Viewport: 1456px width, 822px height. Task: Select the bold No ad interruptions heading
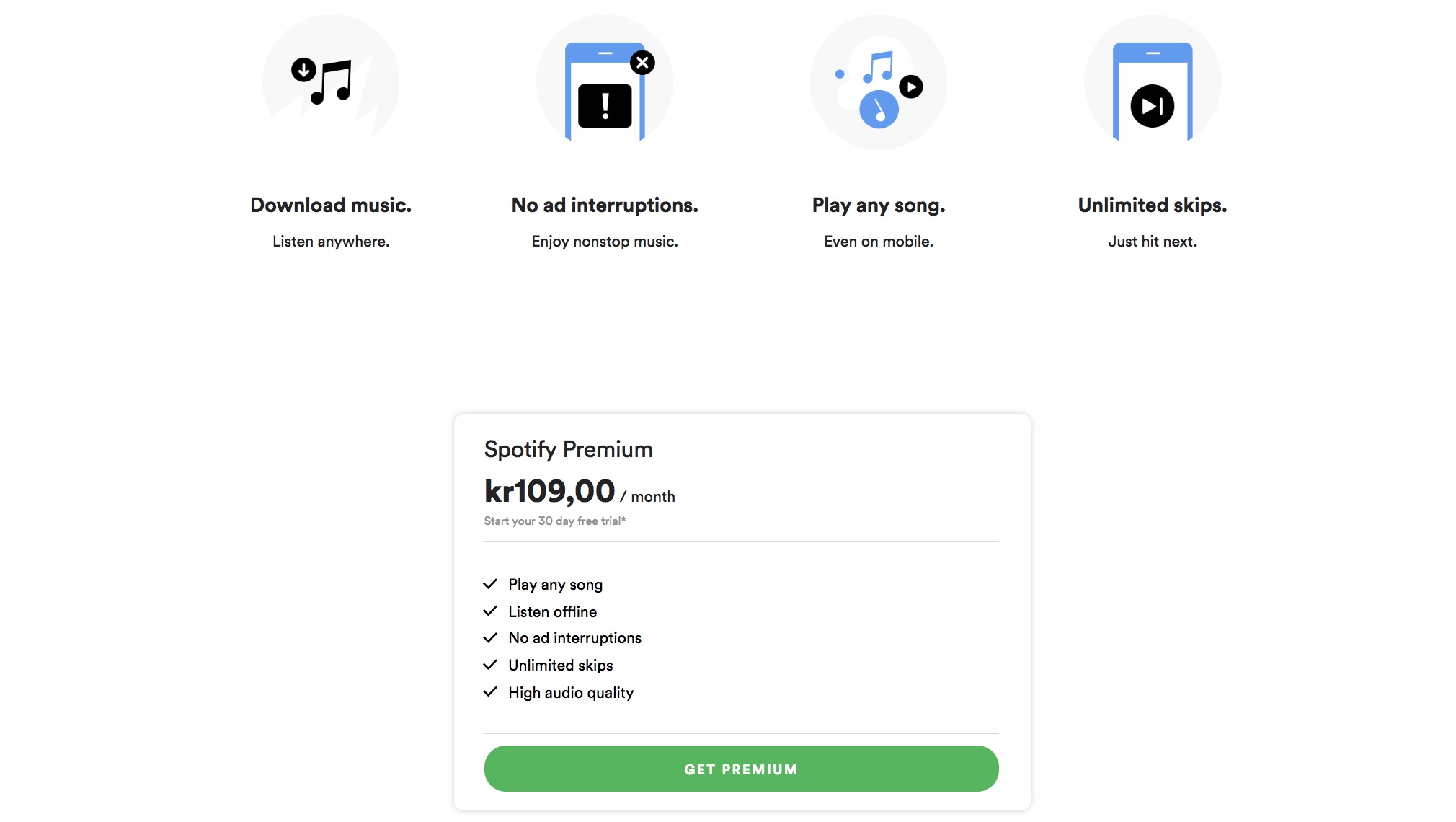[x=605, y=205]
